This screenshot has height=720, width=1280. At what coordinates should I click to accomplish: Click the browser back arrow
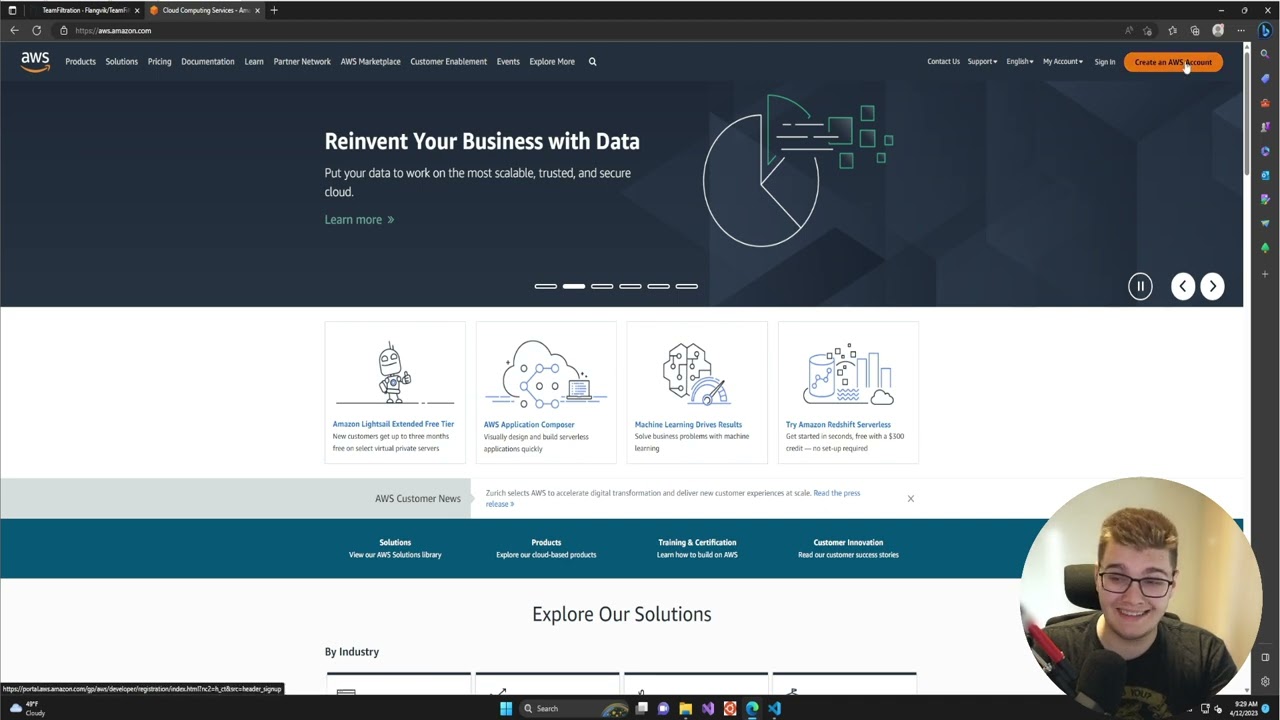click(x=14, y=30)
